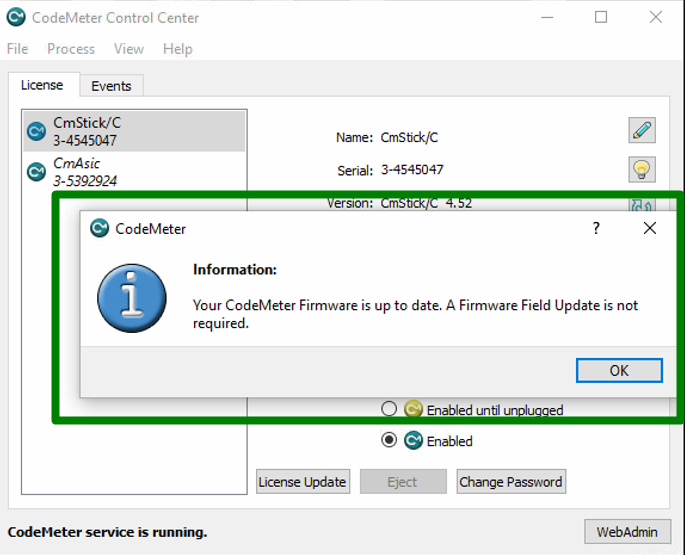Click the CodeMeter icon in dialog title
Image resolution: width=685 pixels, height=555 pixels.
point(99,228)
